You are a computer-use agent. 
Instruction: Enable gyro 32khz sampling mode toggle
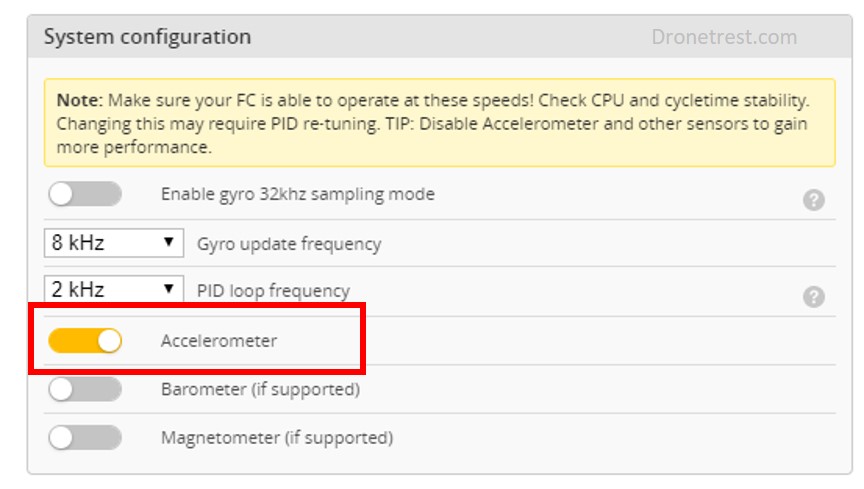(85, 194)
